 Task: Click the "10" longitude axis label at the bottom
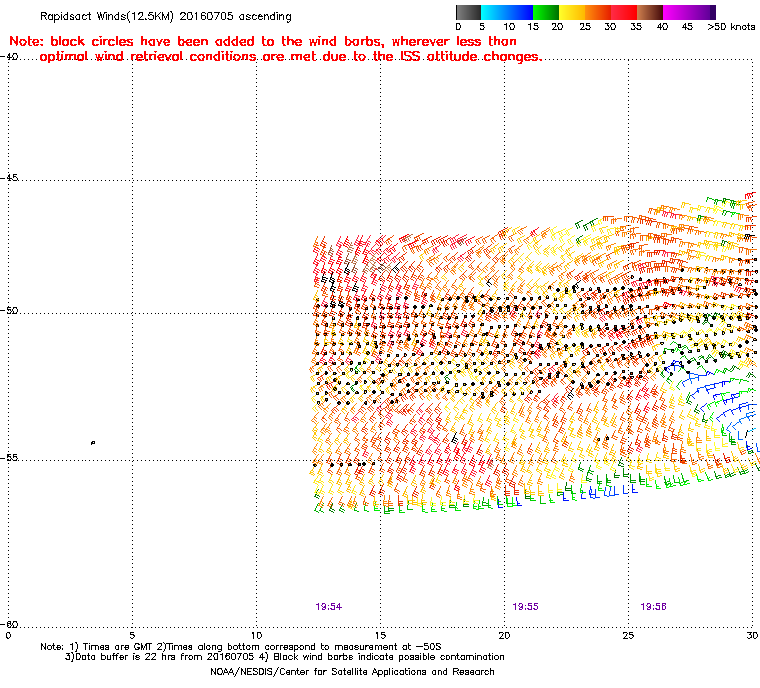(256, 635)
